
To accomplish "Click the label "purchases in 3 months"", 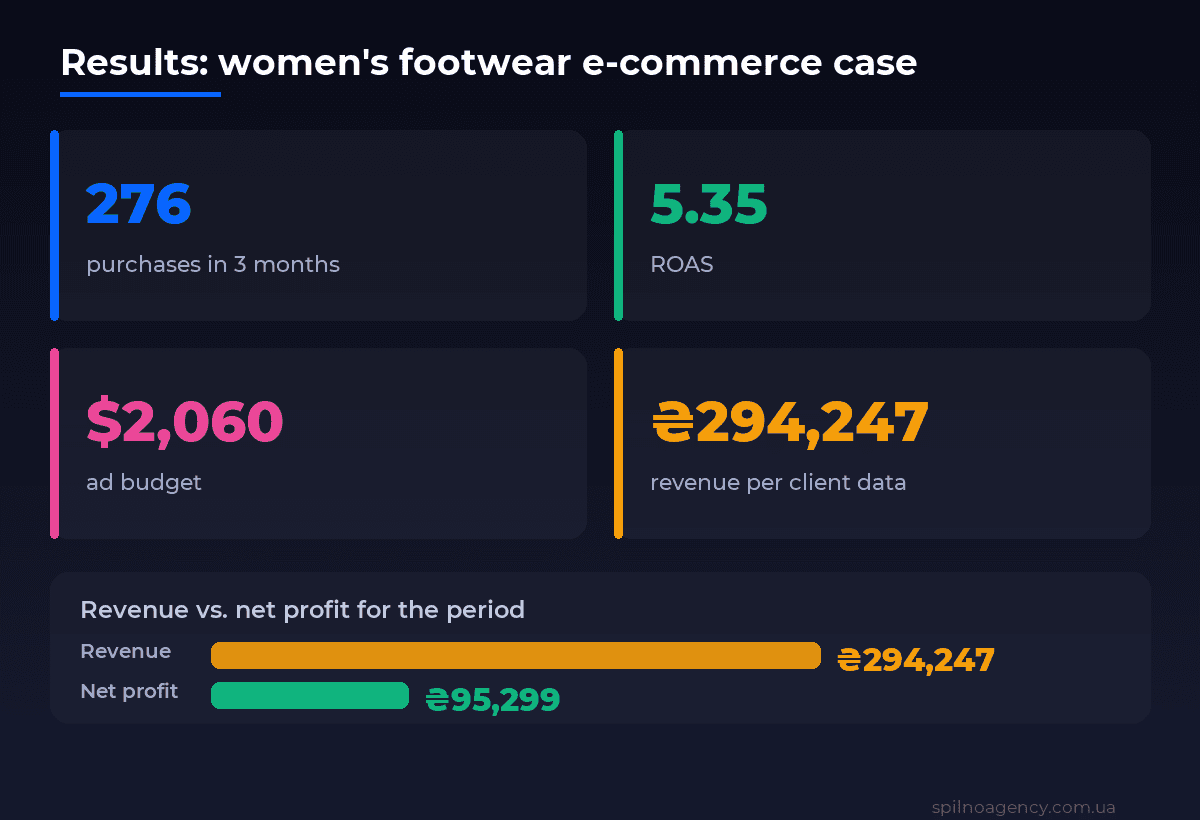I will [x=213, y=265].
